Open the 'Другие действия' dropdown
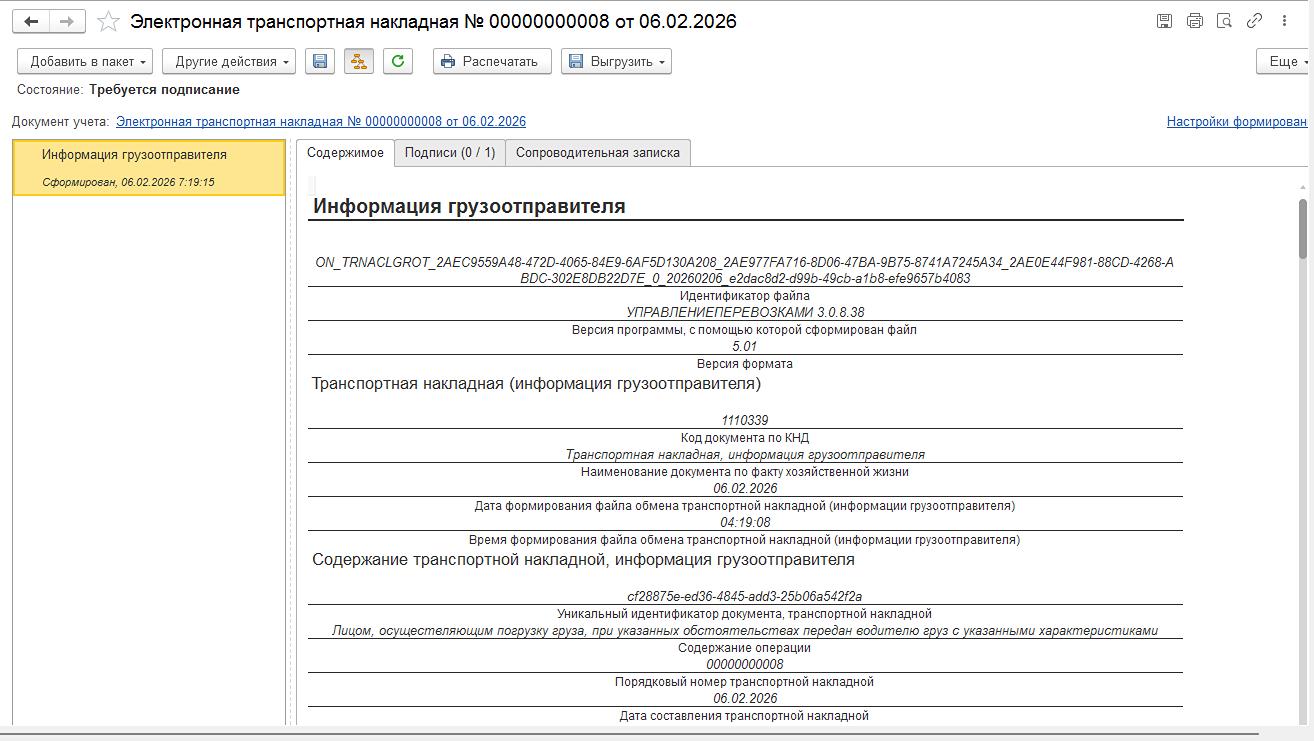This screenshot has width=1314, height=741. [229, 61]
